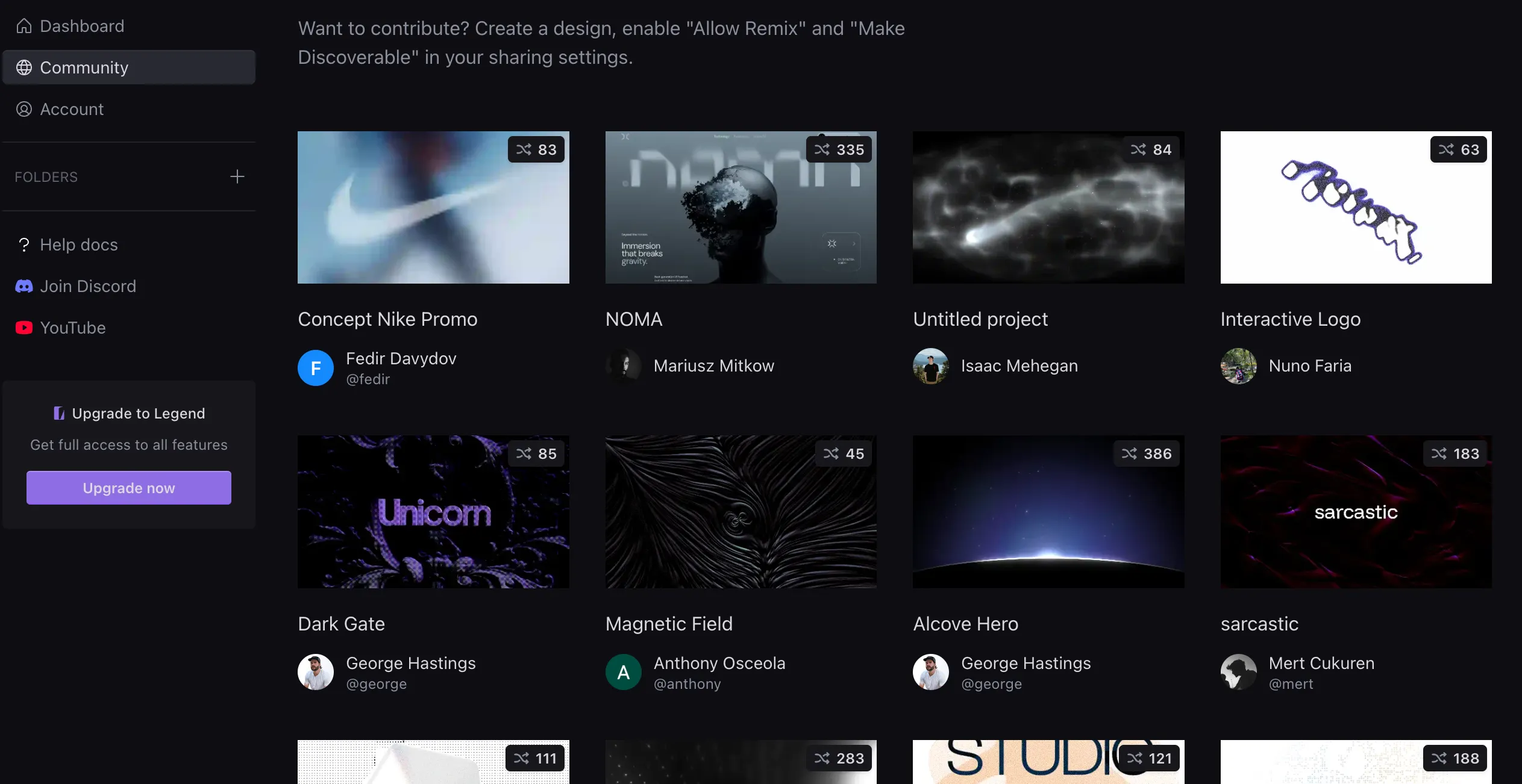Image resolution: width=1522 pixels, height=784 pixels.
Task: Open the Join Discord link
Action: (x=88, y=286)
